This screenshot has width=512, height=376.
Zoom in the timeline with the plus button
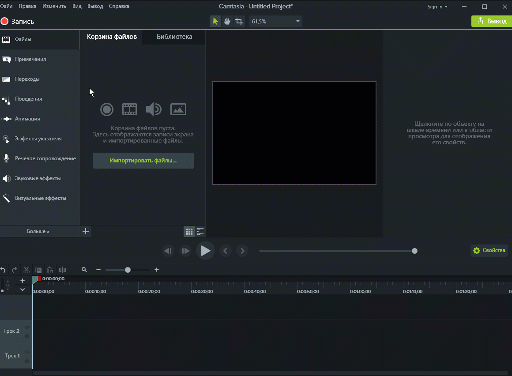(157, 270)
